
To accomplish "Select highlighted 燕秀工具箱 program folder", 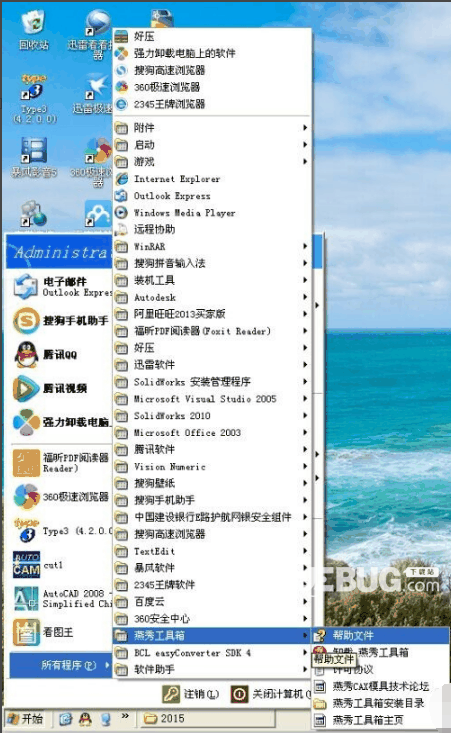I will 213,635.
